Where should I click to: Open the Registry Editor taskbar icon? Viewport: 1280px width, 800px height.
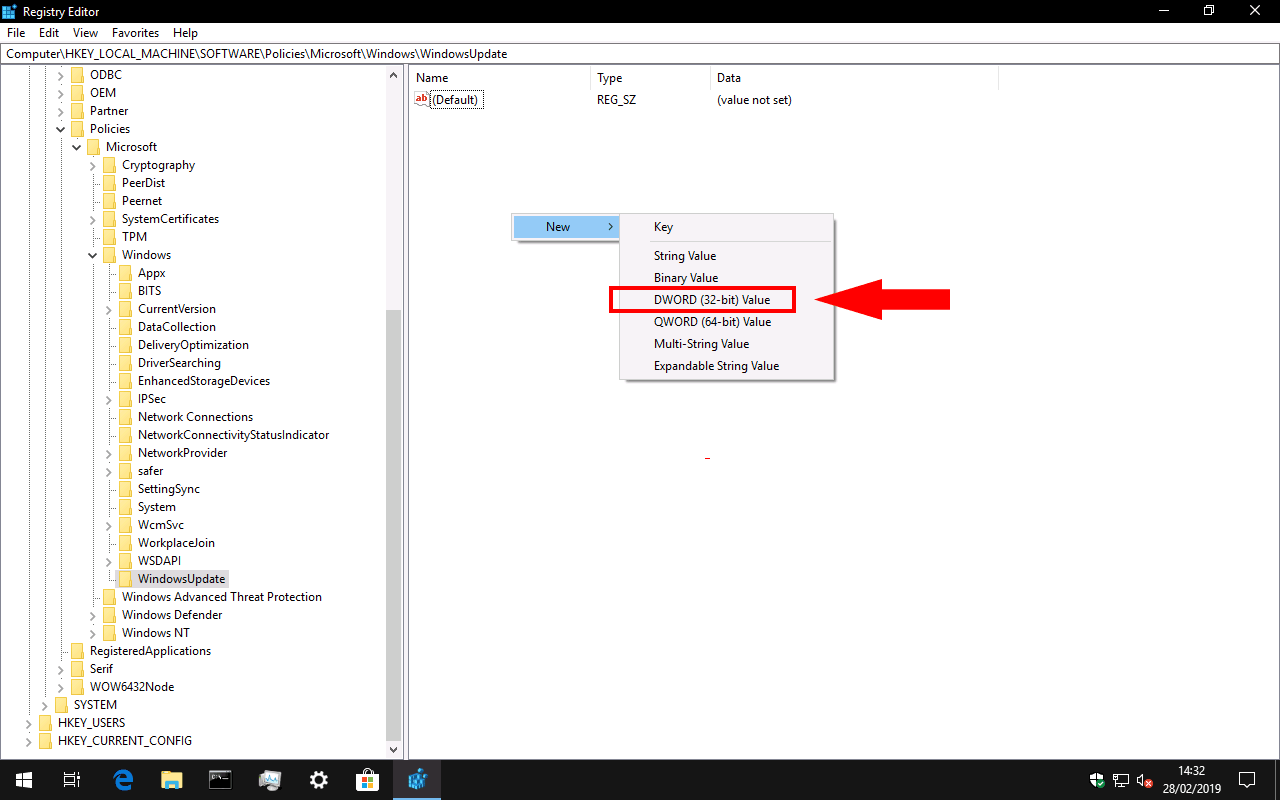pyautogui.click(x=417, y=779)
